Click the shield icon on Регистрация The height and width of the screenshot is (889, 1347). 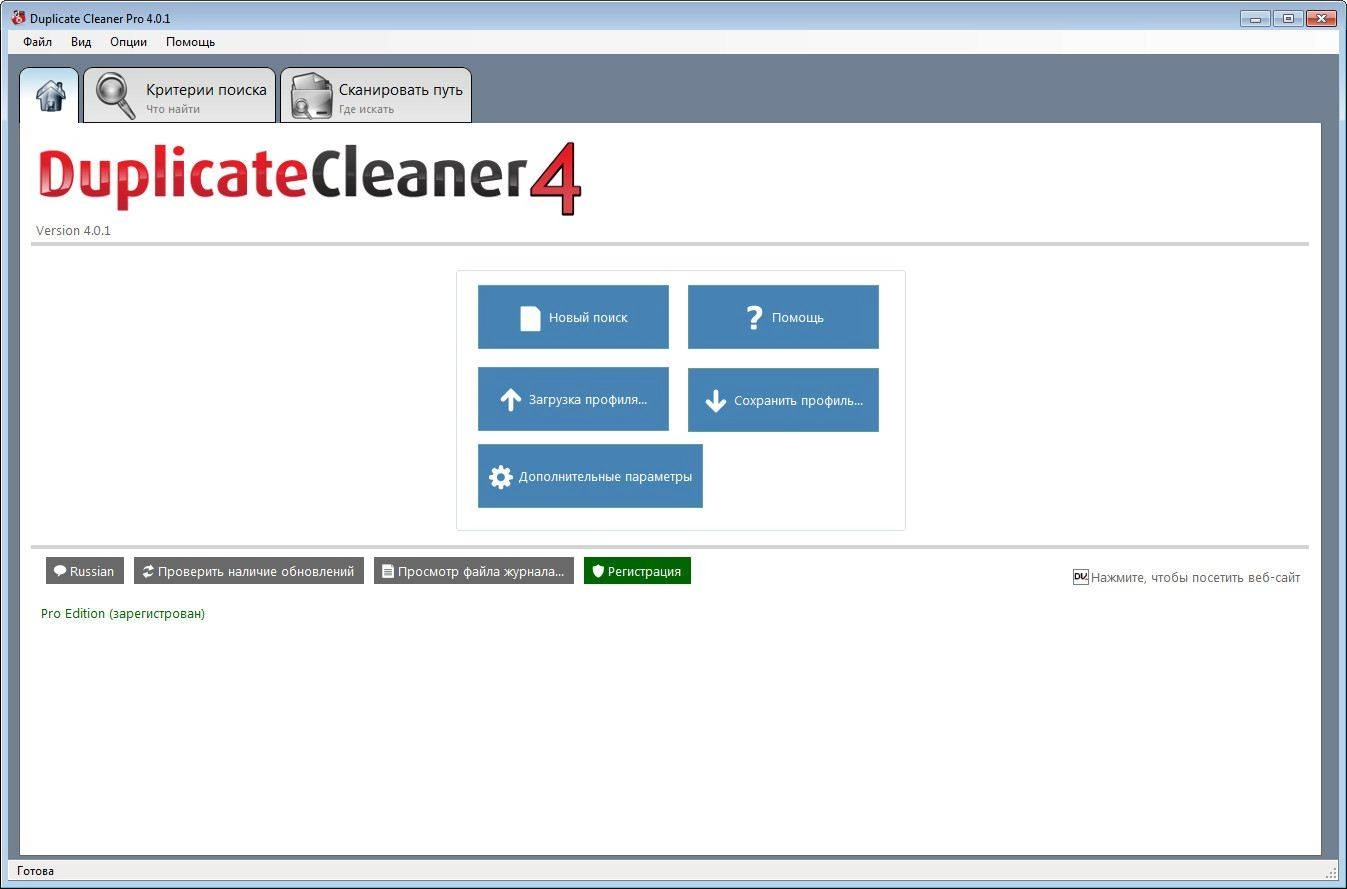[598, 571]
